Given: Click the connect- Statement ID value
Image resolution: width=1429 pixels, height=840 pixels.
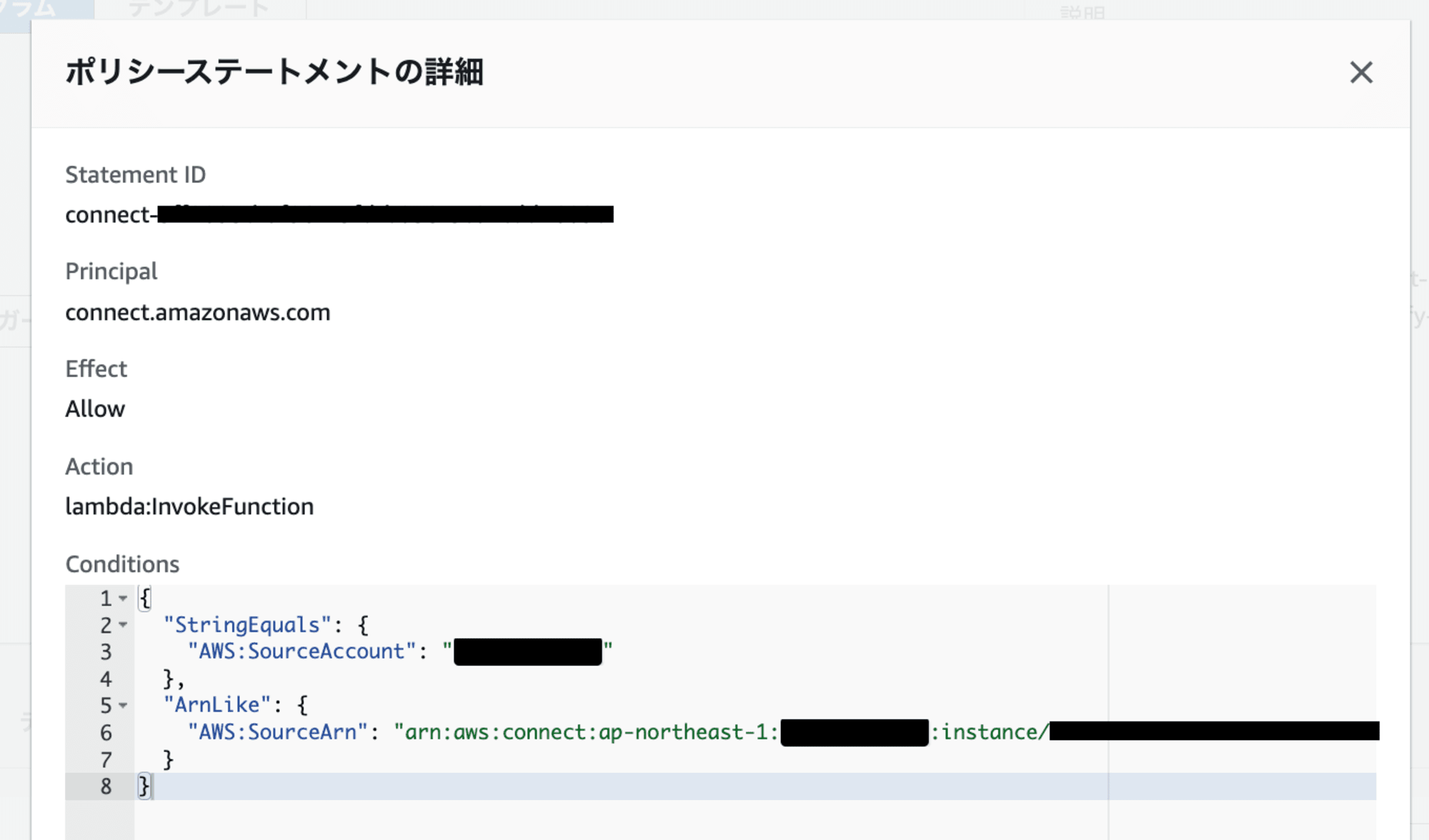Looking at the screenshot, I should 339,214.
